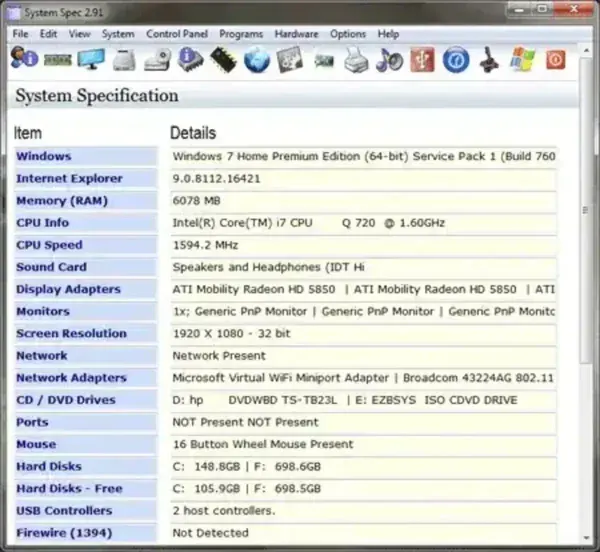Click the black microchip icon
The image size is (600, 552).
(x=223, y=60)
